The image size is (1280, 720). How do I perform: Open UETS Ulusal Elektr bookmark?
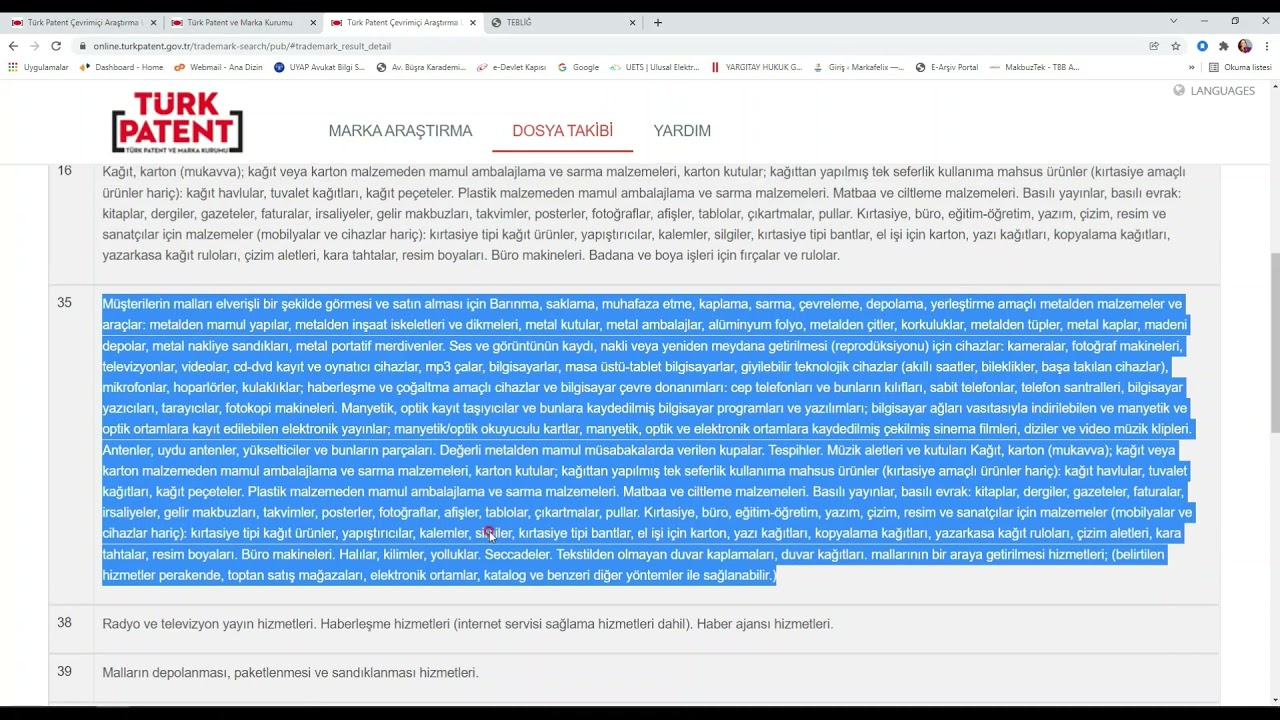(655, 67)
